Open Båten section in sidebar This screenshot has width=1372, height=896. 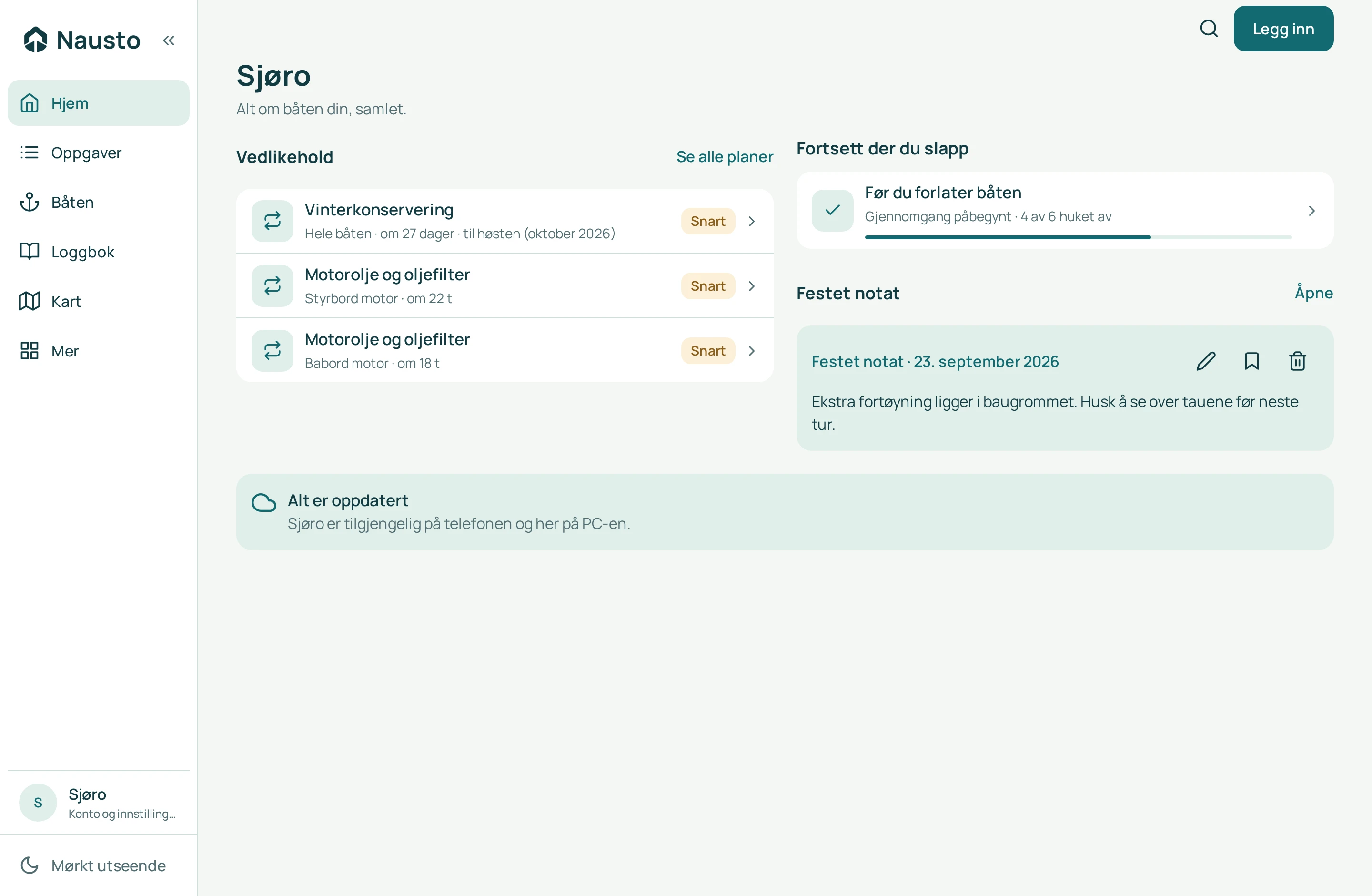point(99,203)
